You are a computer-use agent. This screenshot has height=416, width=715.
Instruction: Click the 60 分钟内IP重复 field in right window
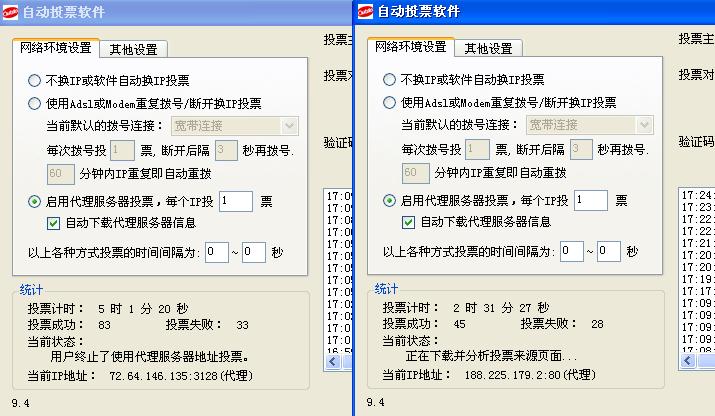pos(415,174)
